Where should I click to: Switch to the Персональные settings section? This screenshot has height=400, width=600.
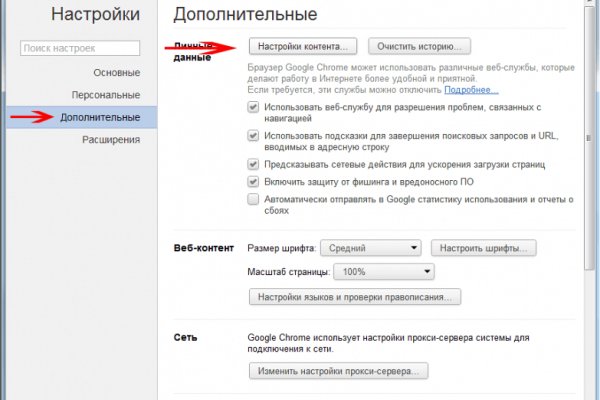(x=105, y=95)
